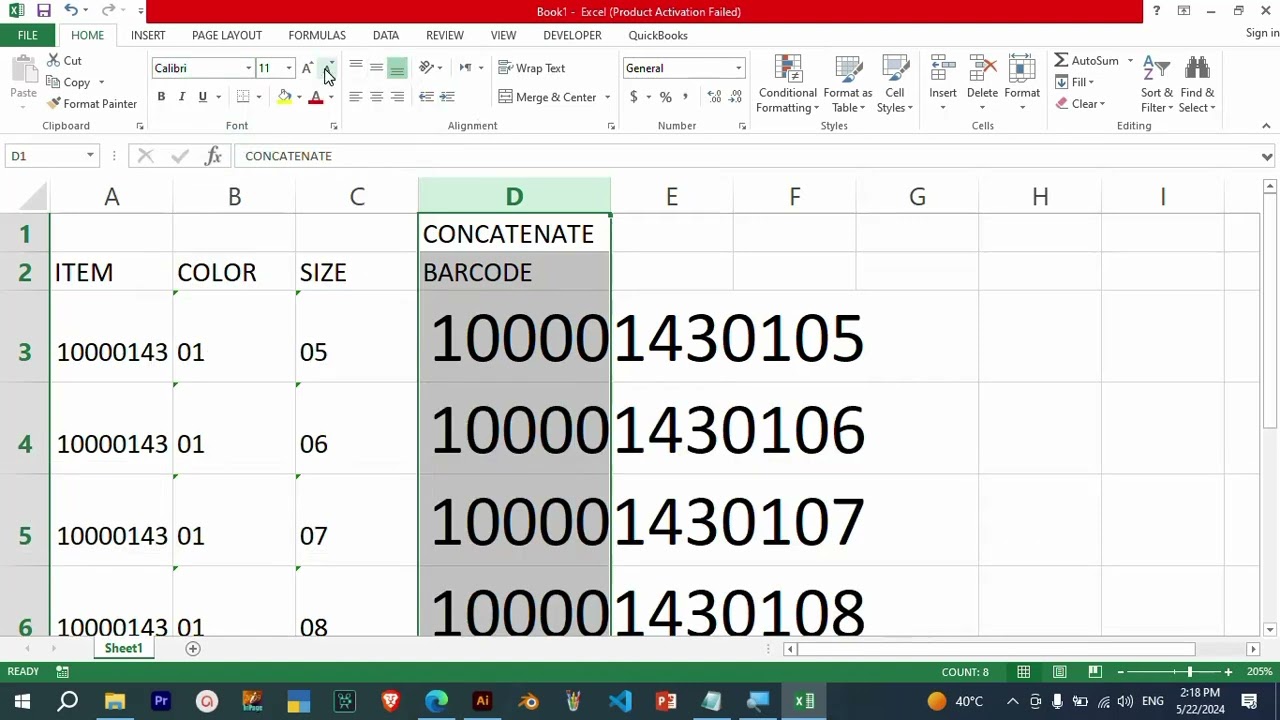Open the font size 11 dropdown
1280x720 pixels.
[289, 68]
